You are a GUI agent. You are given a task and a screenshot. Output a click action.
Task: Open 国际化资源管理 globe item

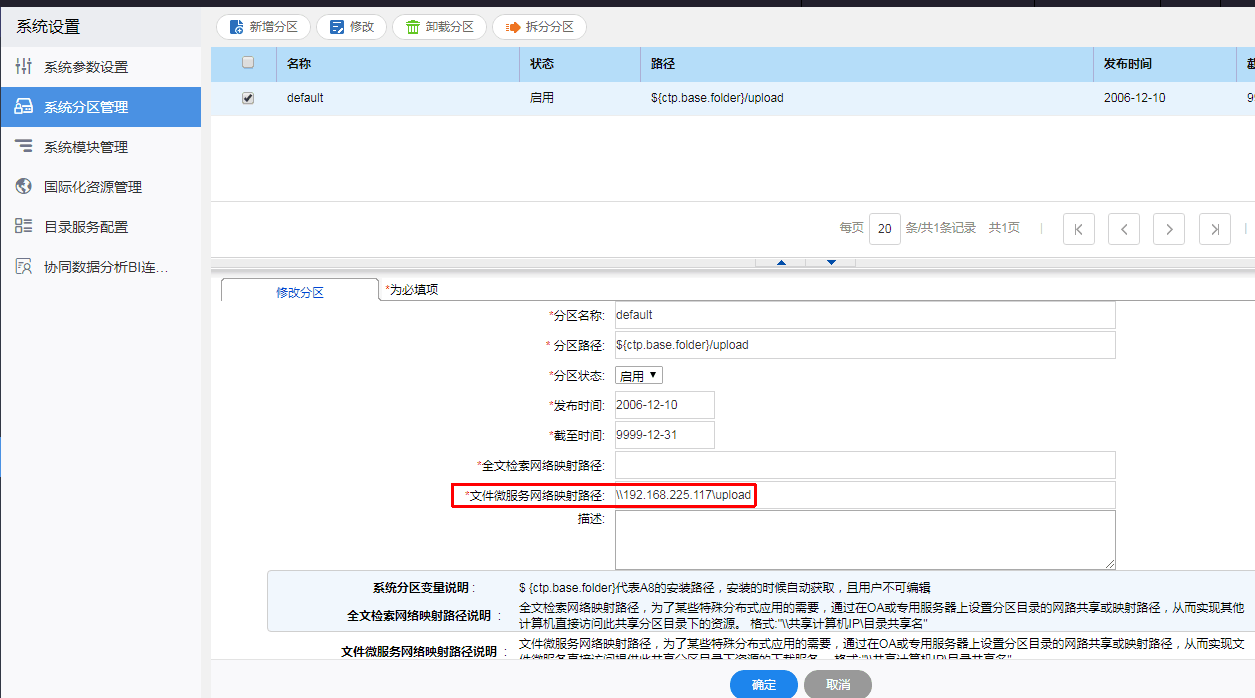pos(92,187)
